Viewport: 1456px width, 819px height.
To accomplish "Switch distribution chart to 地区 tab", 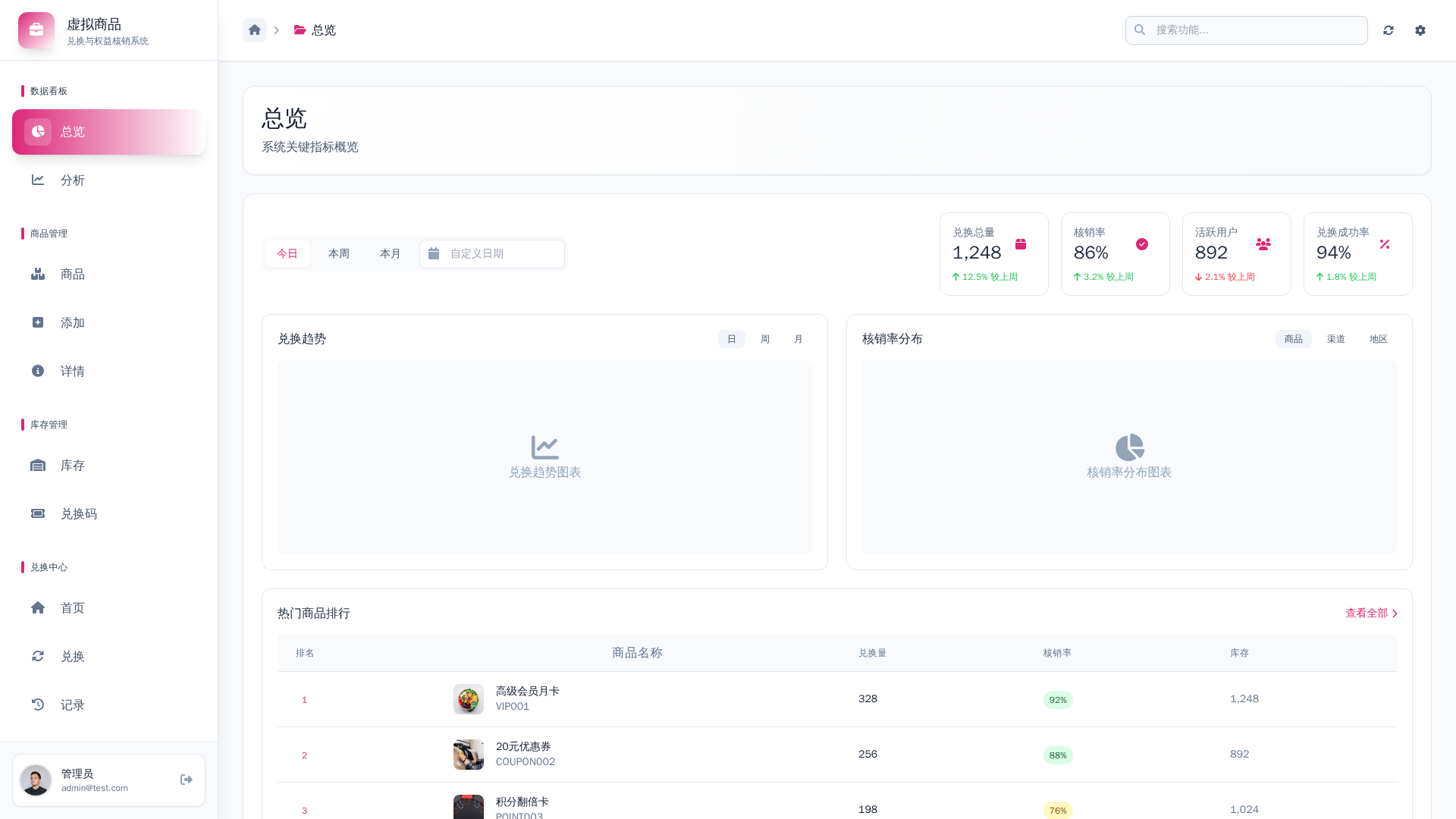I will click(1378, 339).
